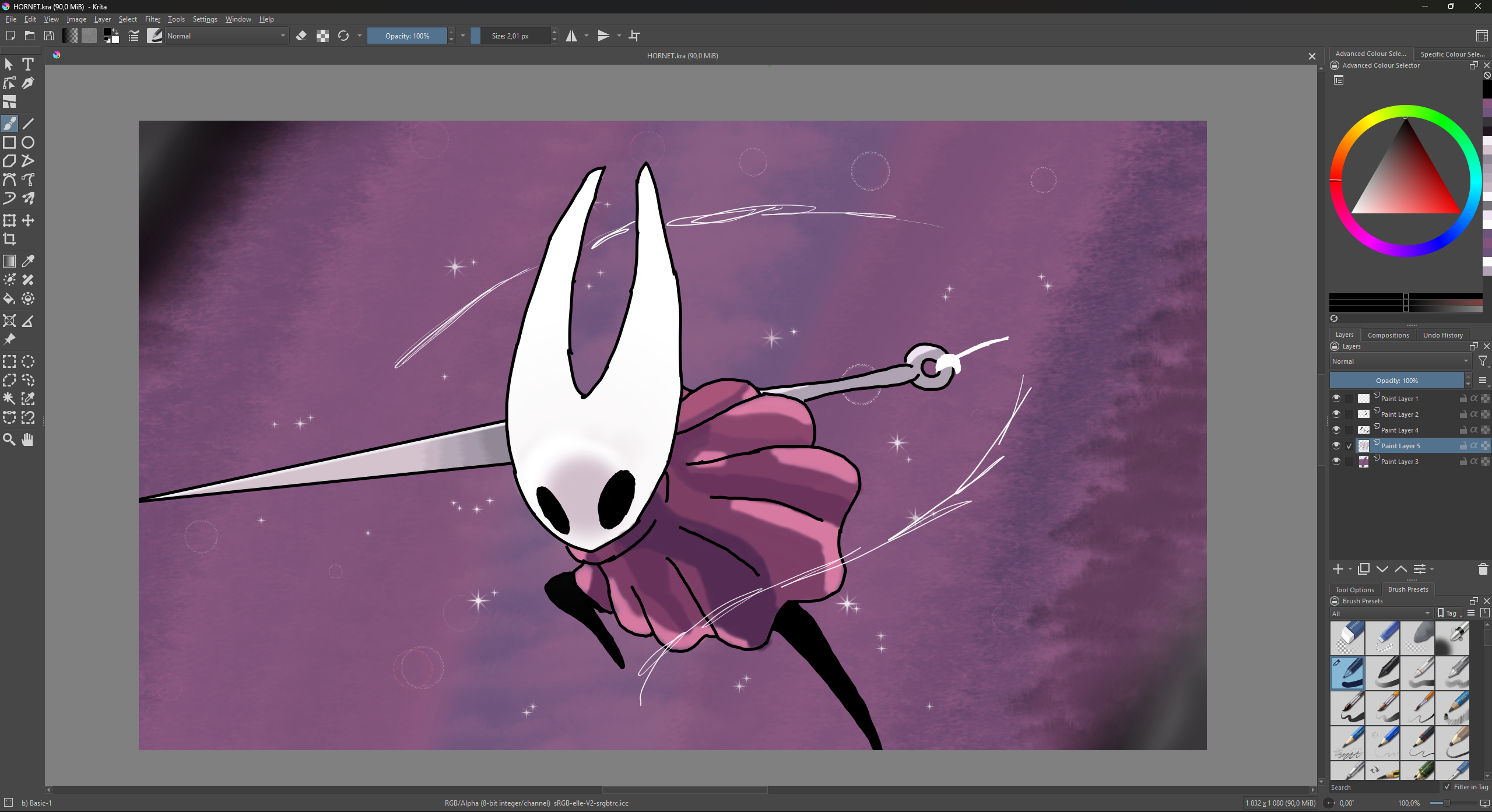Select the Crop tool in toolbox
Viewport: 1492px width, 812px height.
(9, 239)
